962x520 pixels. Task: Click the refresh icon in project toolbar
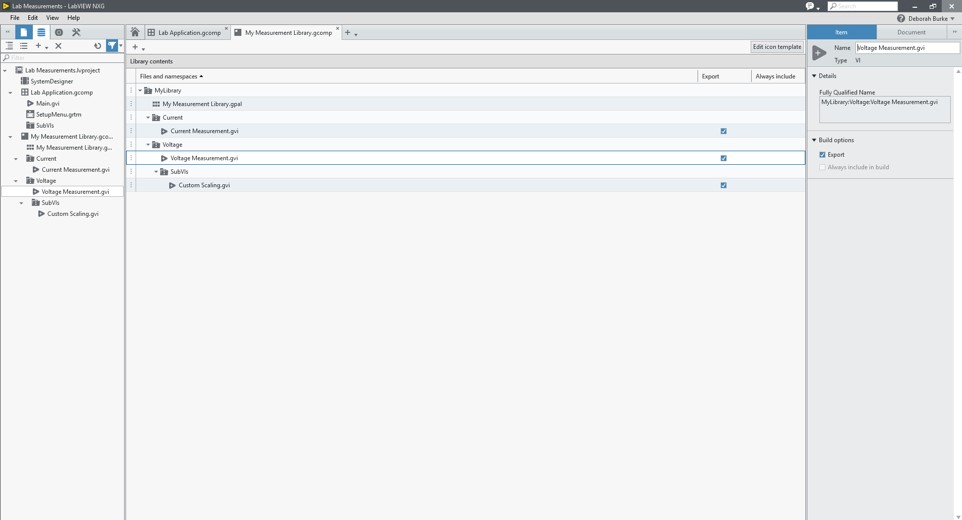pyautogui.click(x=97, y=46)
